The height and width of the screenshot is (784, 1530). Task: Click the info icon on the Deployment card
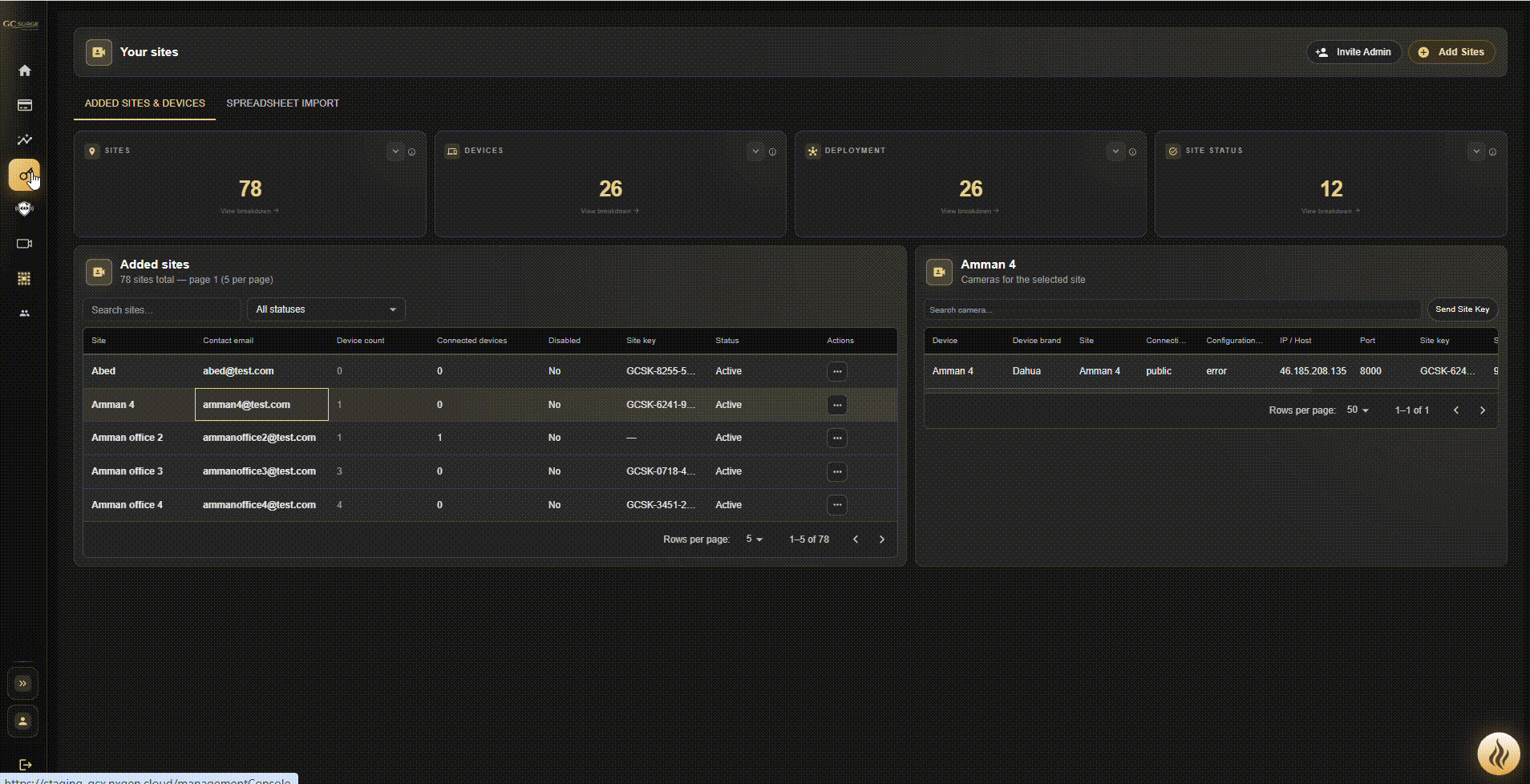point(1132,152)
